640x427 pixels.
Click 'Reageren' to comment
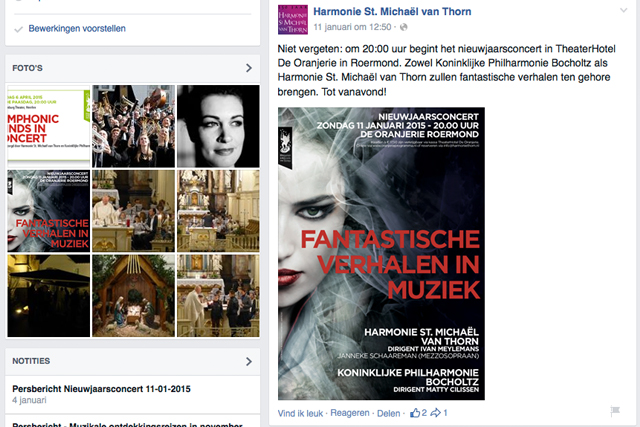[350, 413]
